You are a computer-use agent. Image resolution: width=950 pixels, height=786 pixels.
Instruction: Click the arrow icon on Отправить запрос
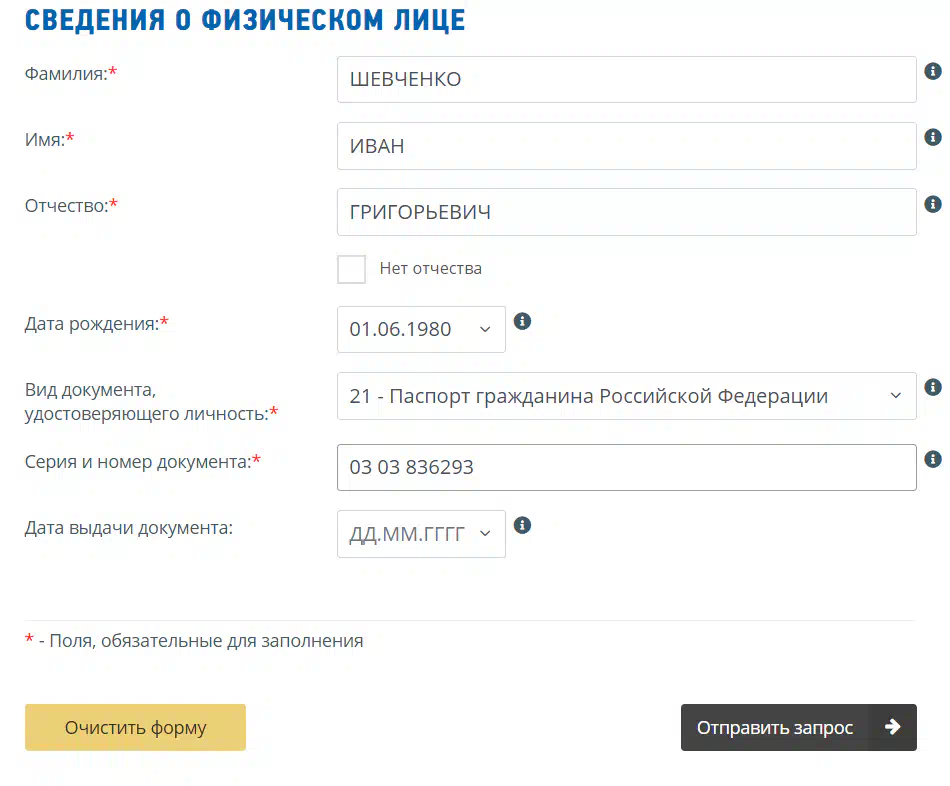point(892,727)
